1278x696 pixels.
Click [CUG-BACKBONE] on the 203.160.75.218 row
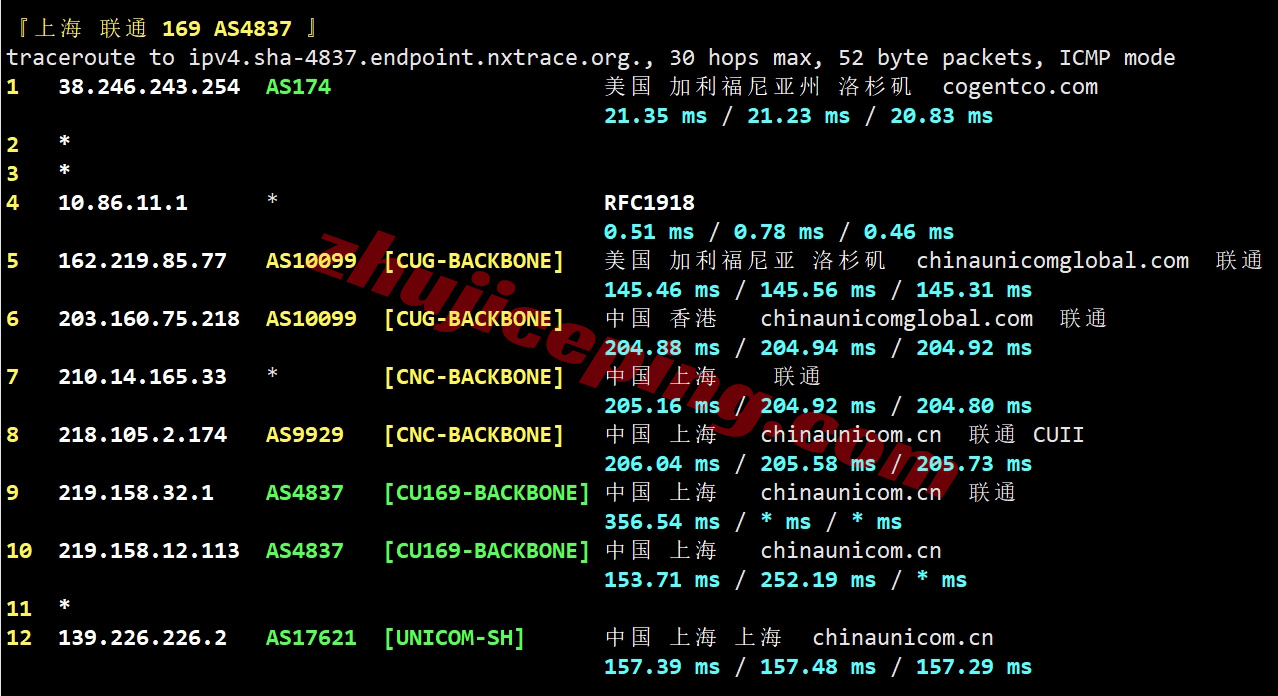(474, 319)
